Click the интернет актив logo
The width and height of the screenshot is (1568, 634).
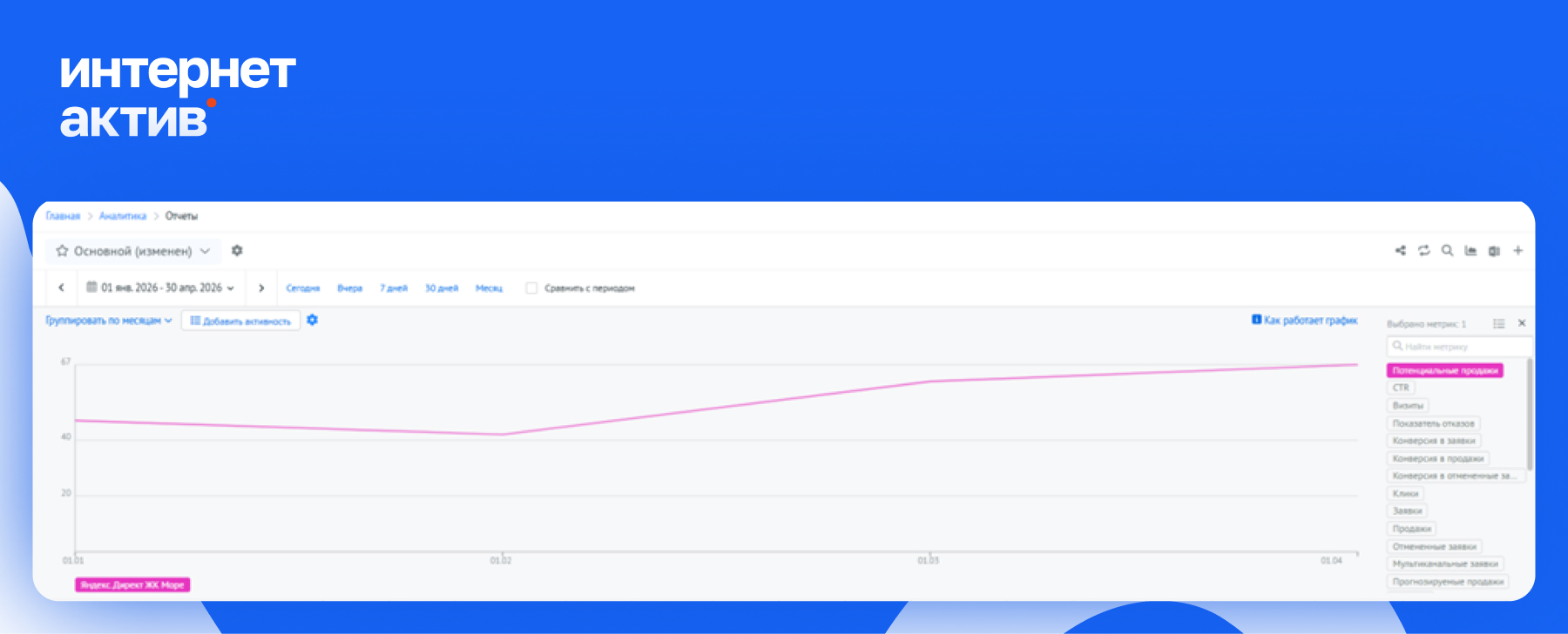tap(178, 96)
